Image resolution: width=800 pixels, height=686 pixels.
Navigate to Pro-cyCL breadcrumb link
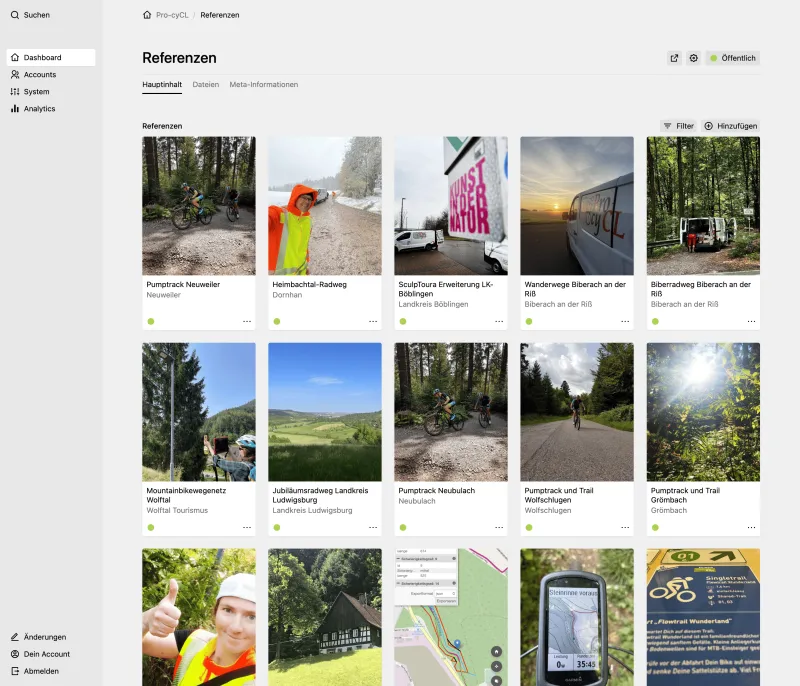coord(173,15)
